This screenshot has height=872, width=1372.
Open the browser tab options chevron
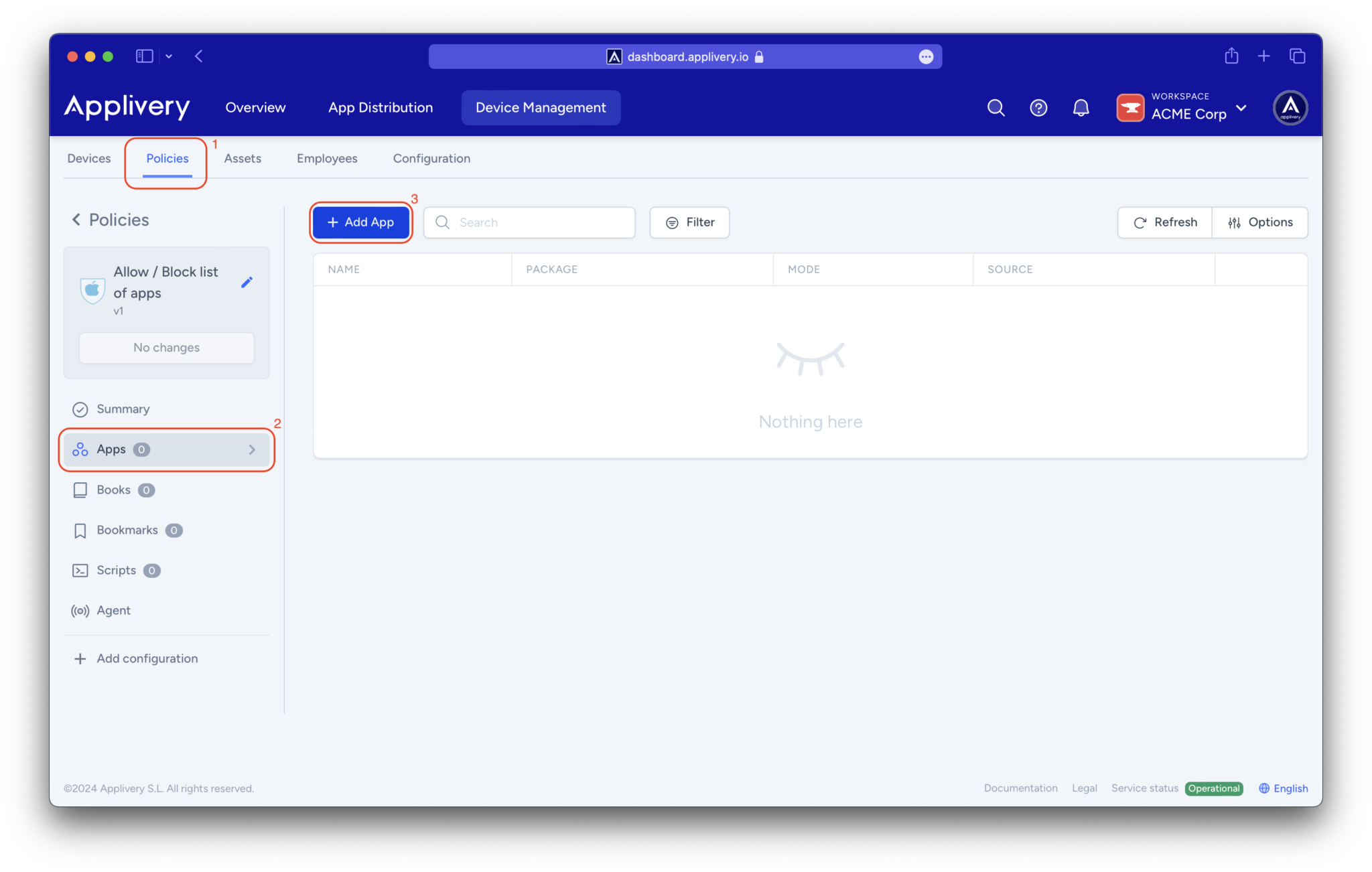click(x=169, y=56)
